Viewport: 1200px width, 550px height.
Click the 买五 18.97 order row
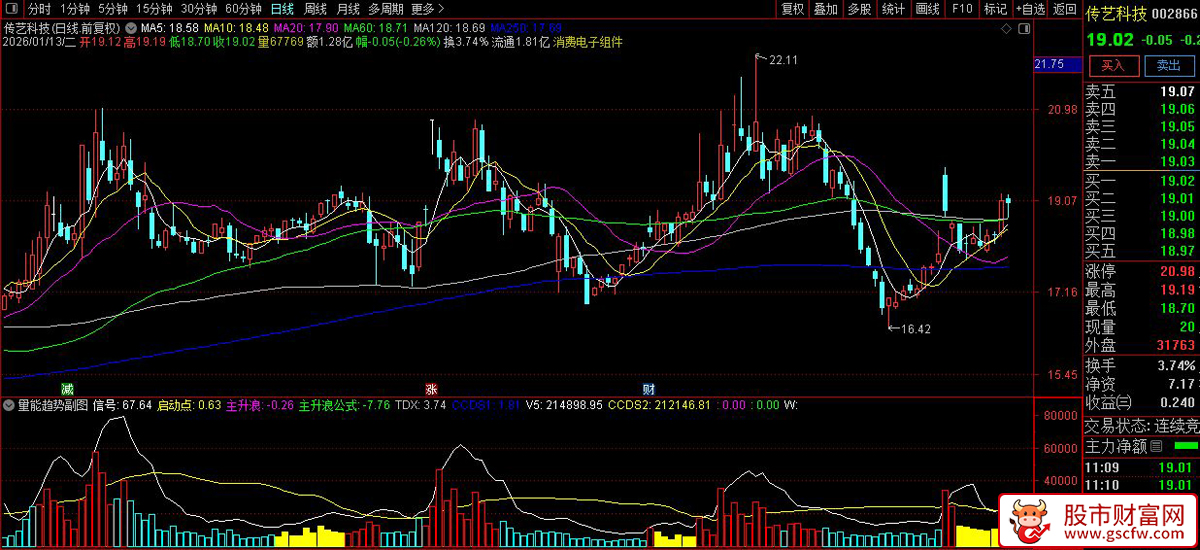[x=1142, y=250]
